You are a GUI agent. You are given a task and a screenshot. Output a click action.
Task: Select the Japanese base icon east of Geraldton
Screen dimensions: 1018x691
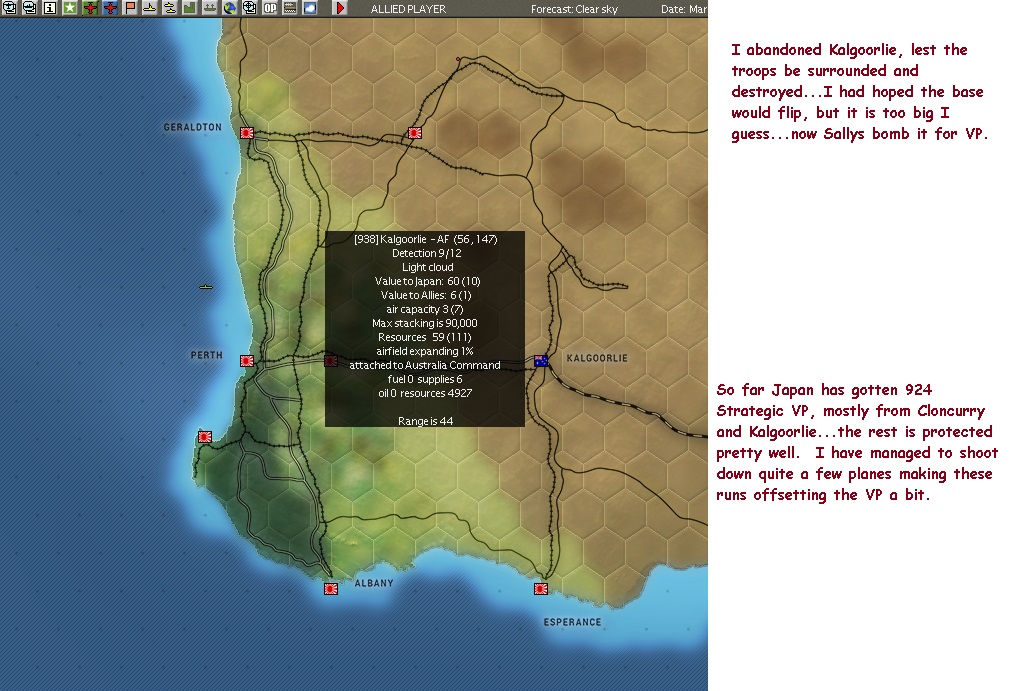click(415, 132)
